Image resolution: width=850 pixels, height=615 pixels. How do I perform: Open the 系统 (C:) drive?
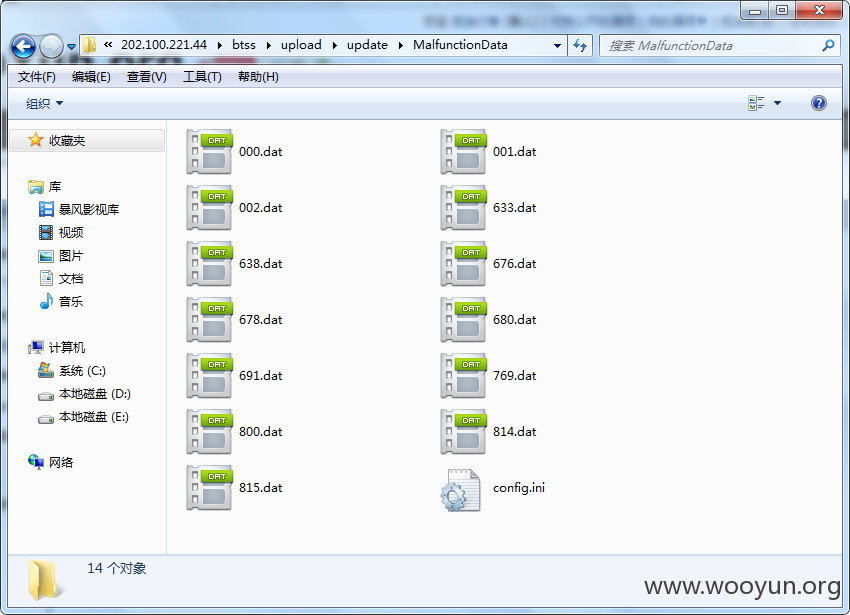tap(72, 370)
